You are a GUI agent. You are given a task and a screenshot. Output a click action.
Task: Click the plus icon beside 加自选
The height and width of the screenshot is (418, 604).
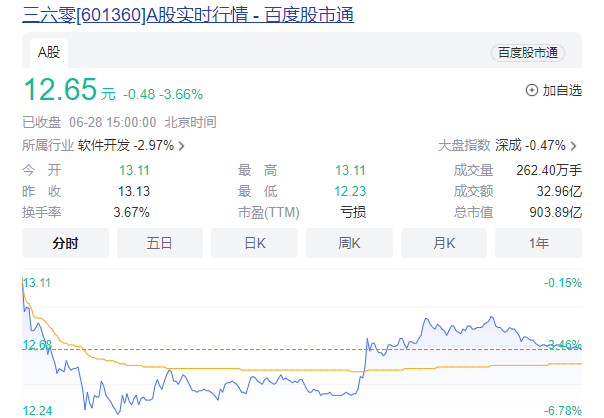pos(532,90)
